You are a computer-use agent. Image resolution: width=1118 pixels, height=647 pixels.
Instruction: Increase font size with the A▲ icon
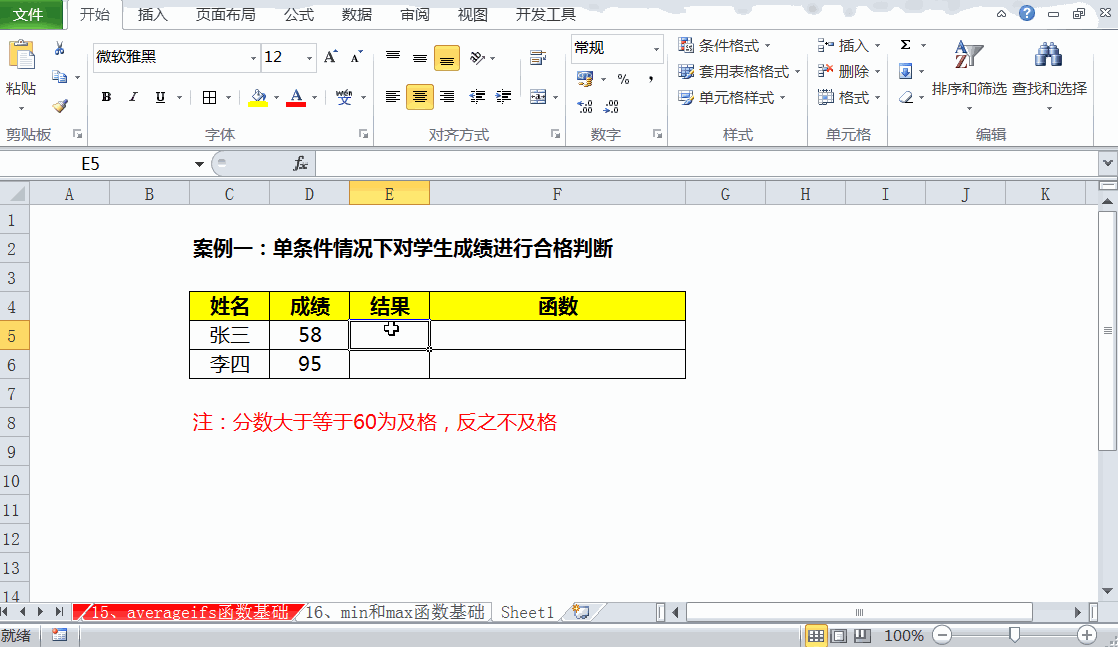click(330, 57)
